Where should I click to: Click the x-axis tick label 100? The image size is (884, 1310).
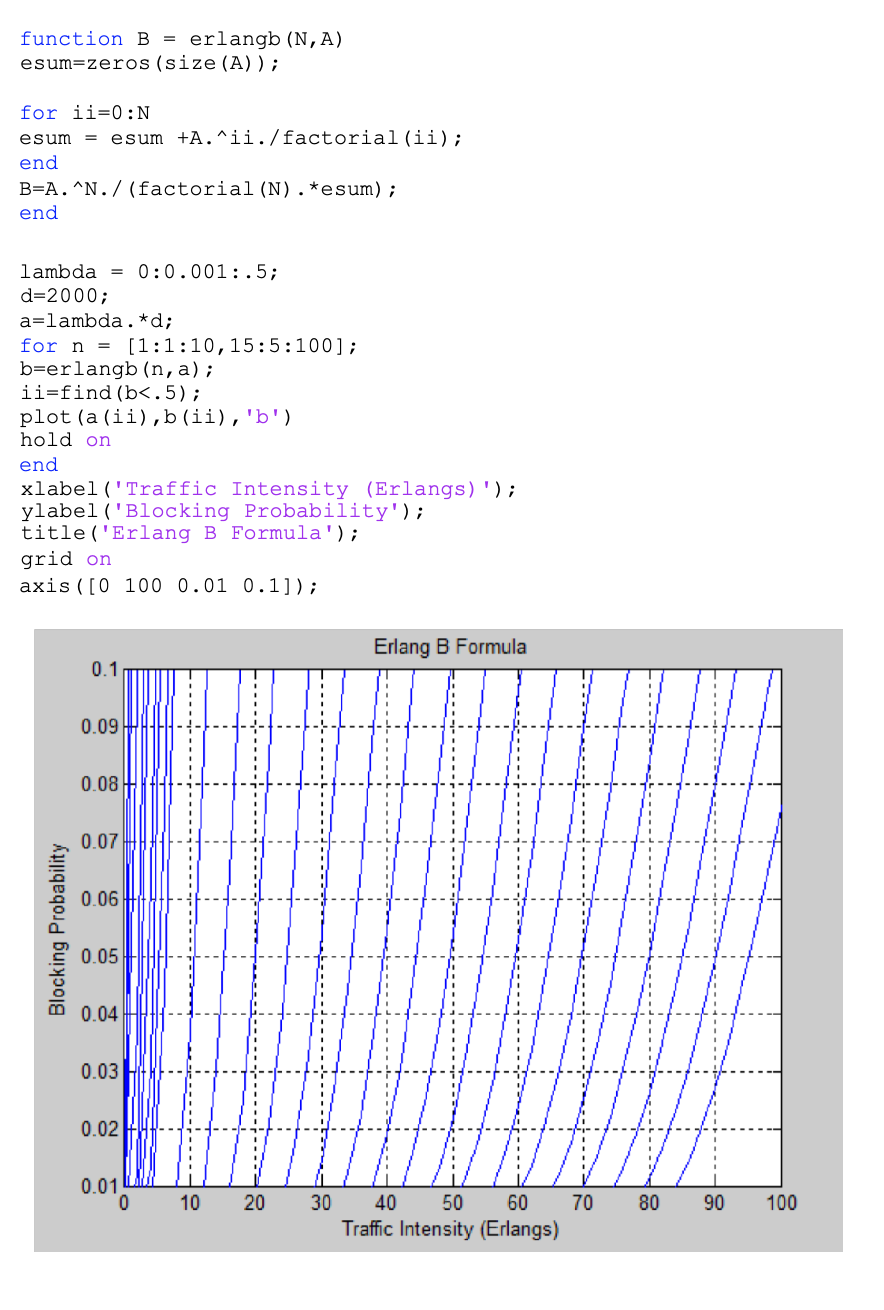coord(781,1203)
